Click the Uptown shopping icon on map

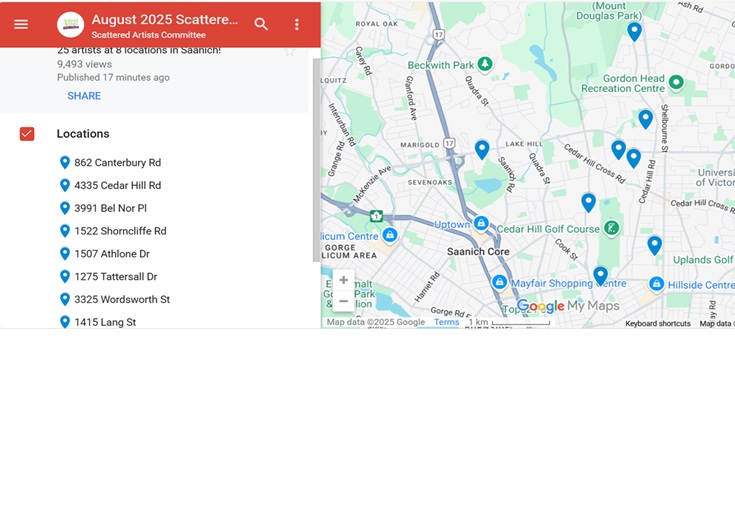coord(481,224)
